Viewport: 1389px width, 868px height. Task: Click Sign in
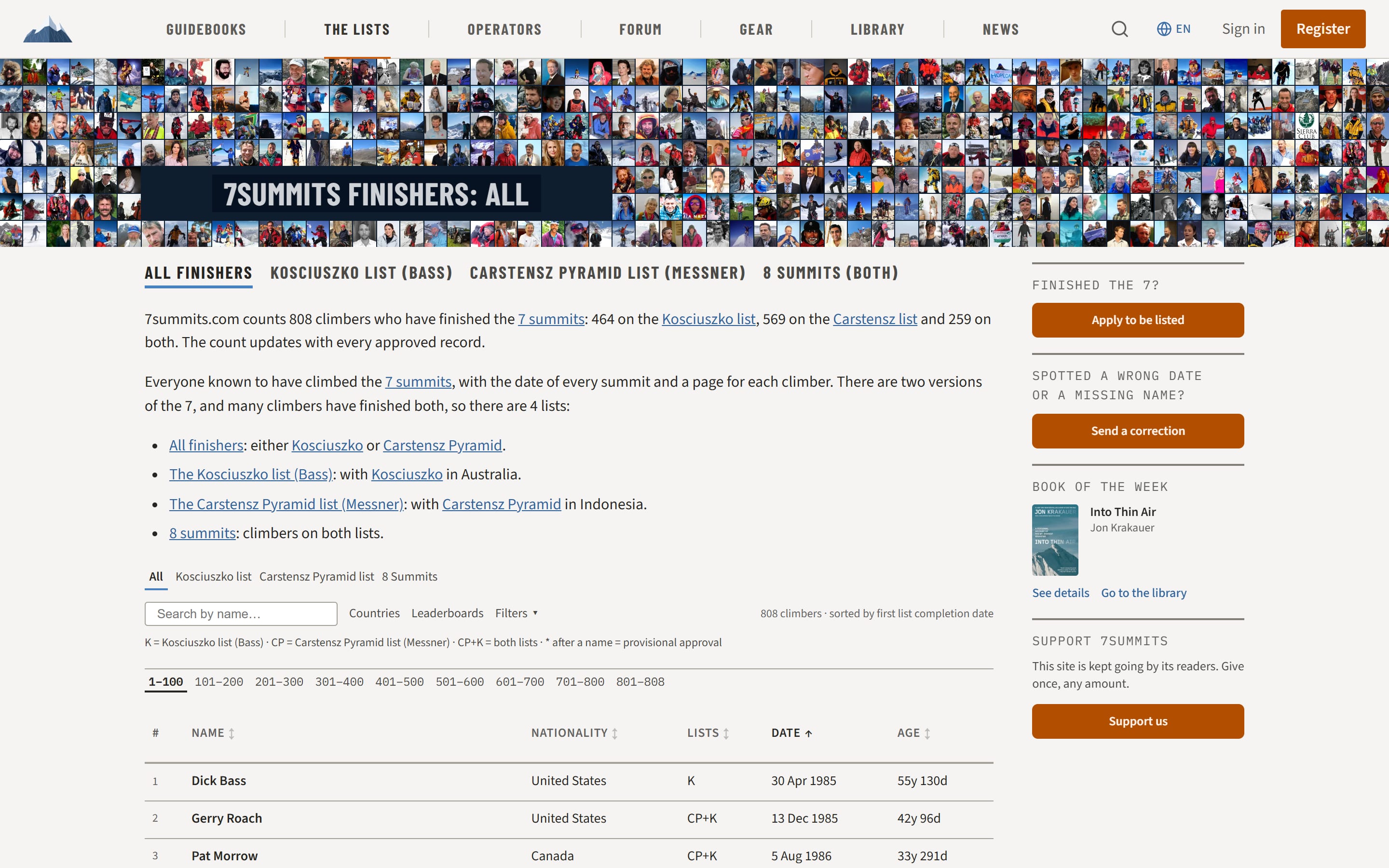[x=1243, y=29]
